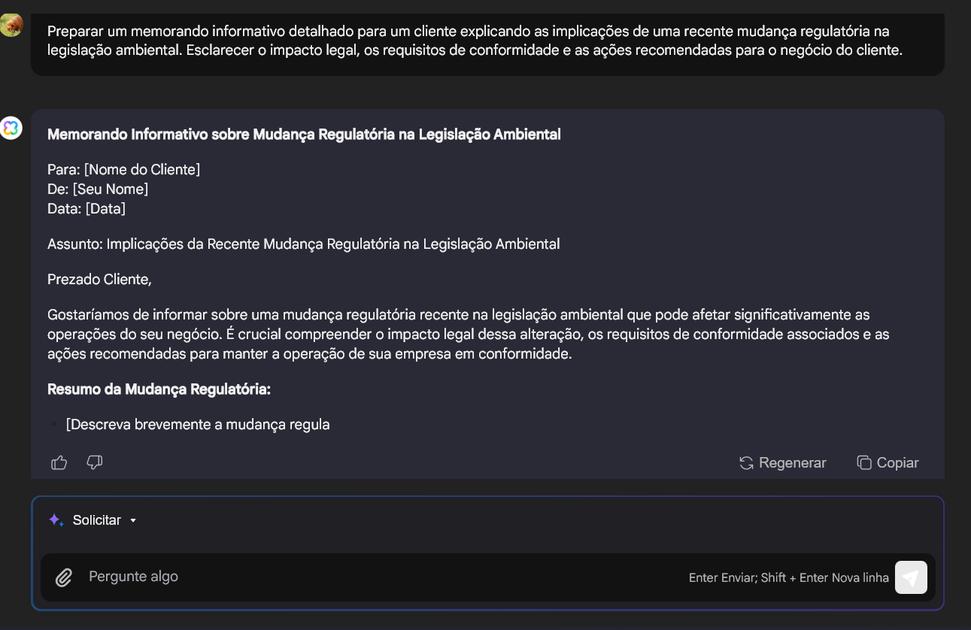Click the user prompt 'Preparar um memorando informativo'
Viewport: 971px width, 630px height.
coord(475,40)
